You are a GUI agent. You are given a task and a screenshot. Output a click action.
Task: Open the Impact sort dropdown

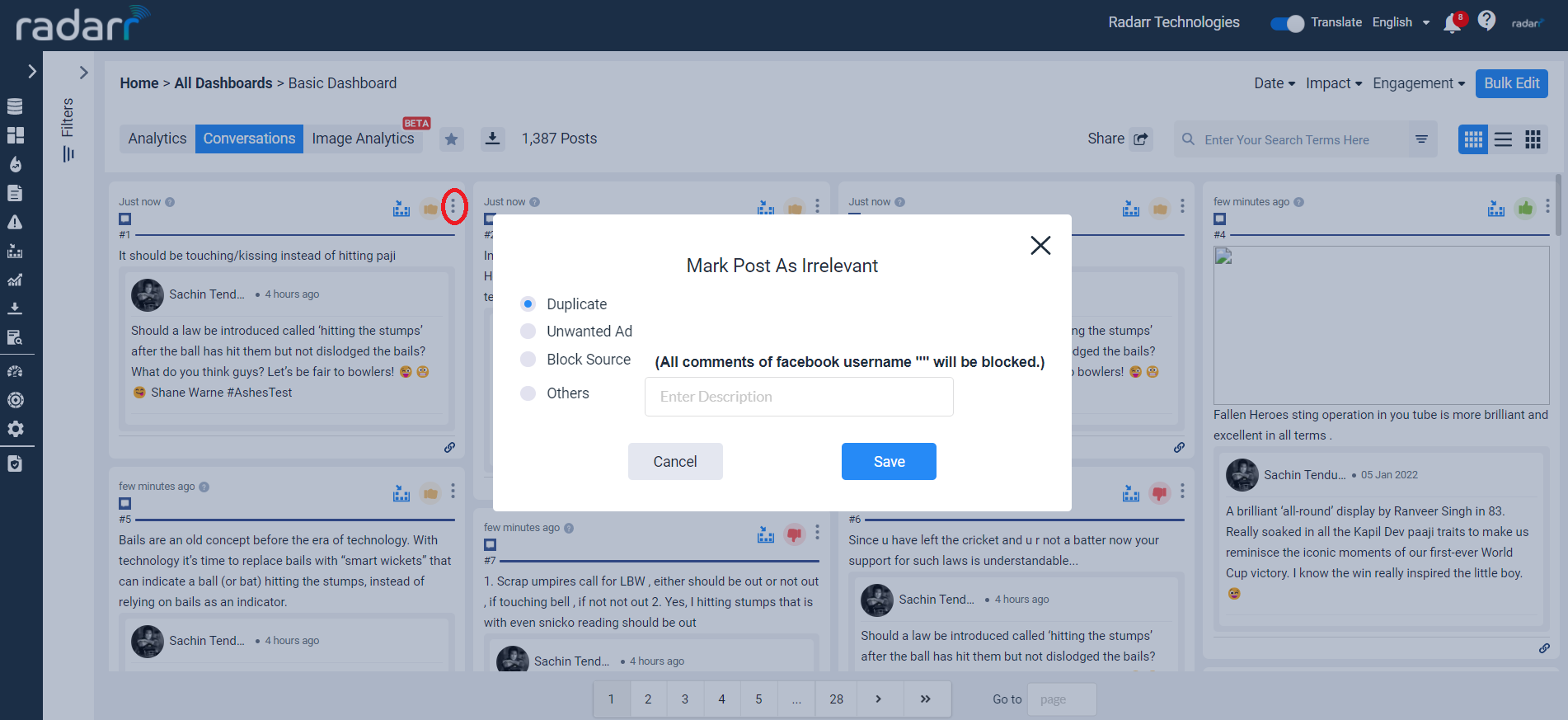1334,83
